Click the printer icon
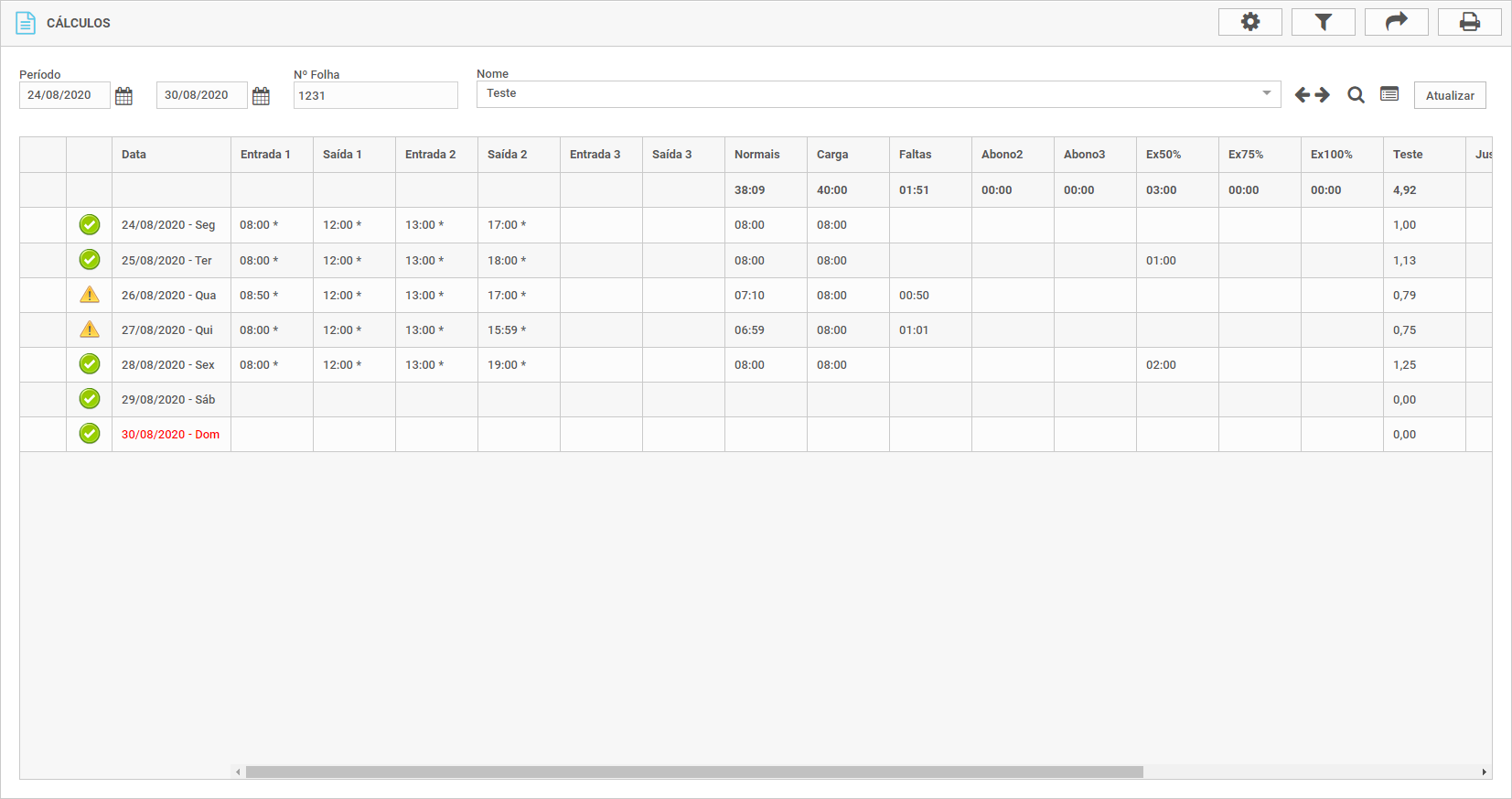Screen dimensions: 1512x799 click(x=1469, y=22)
